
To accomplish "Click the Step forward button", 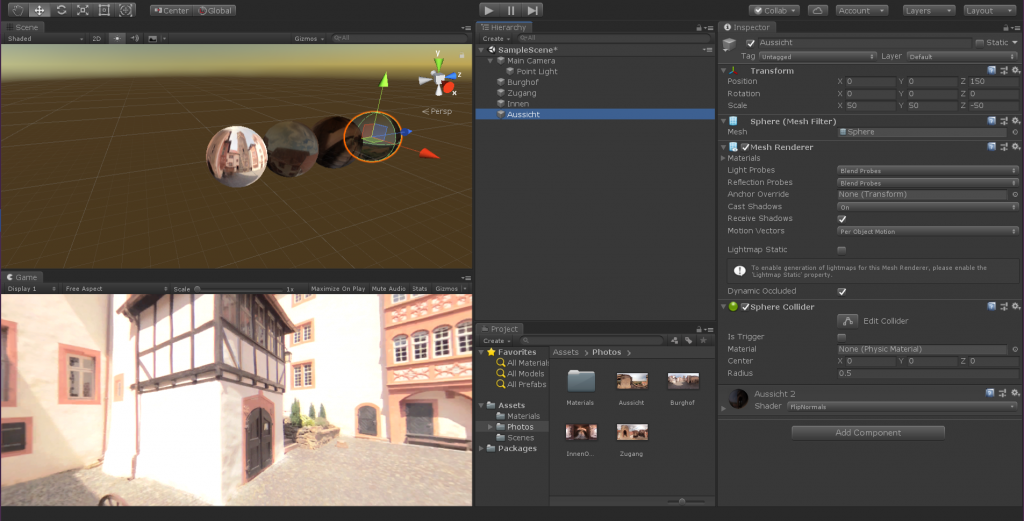I will click(x=533, y=10).
